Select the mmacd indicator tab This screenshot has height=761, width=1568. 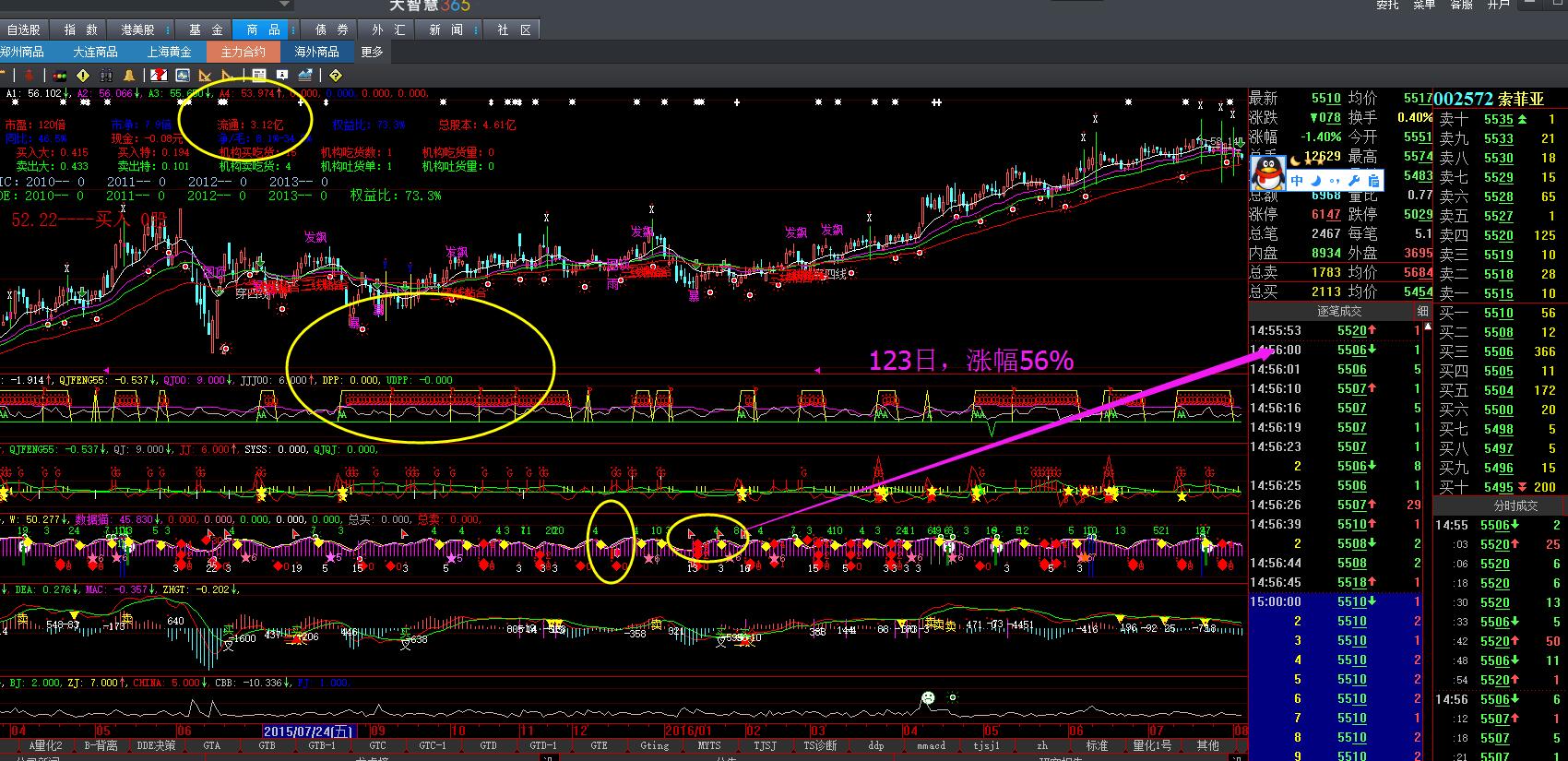click(x=931, y=745)
